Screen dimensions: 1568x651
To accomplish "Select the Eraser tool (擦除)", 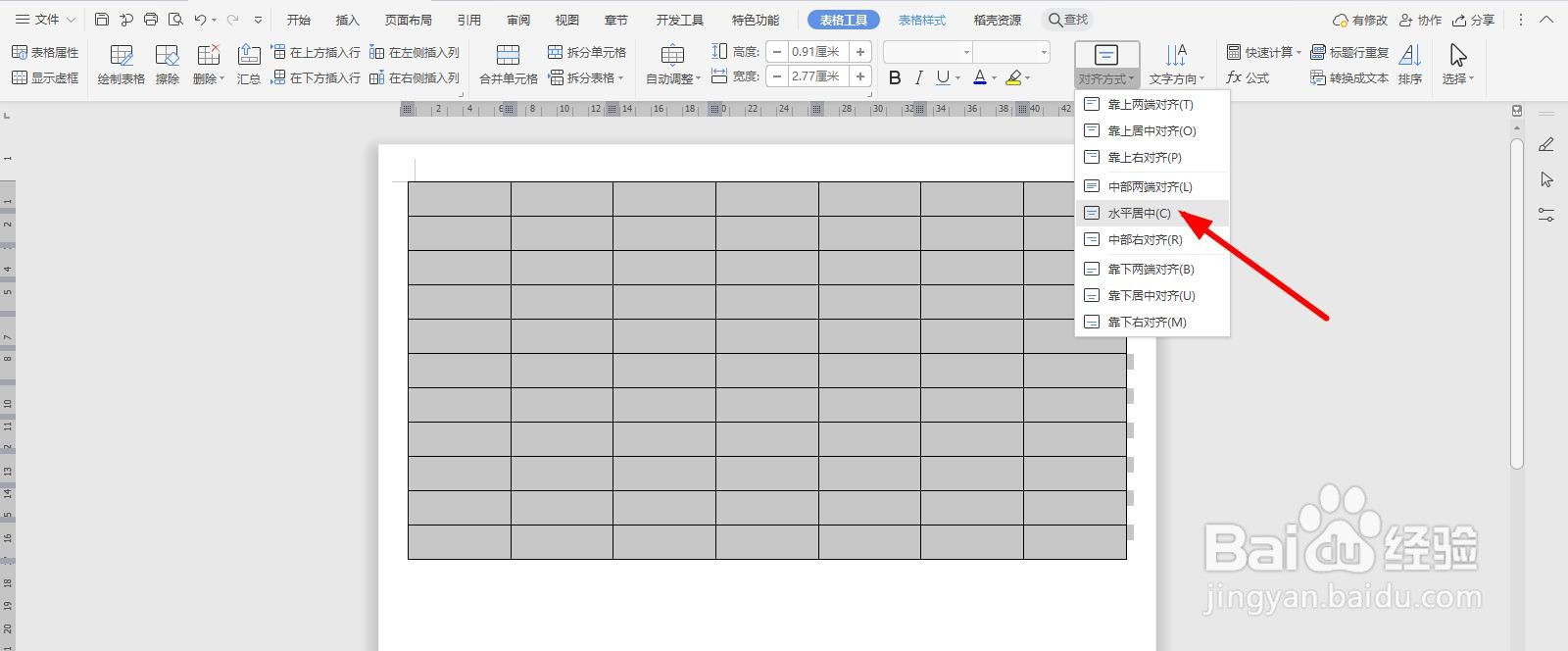I will click(168, 65).
